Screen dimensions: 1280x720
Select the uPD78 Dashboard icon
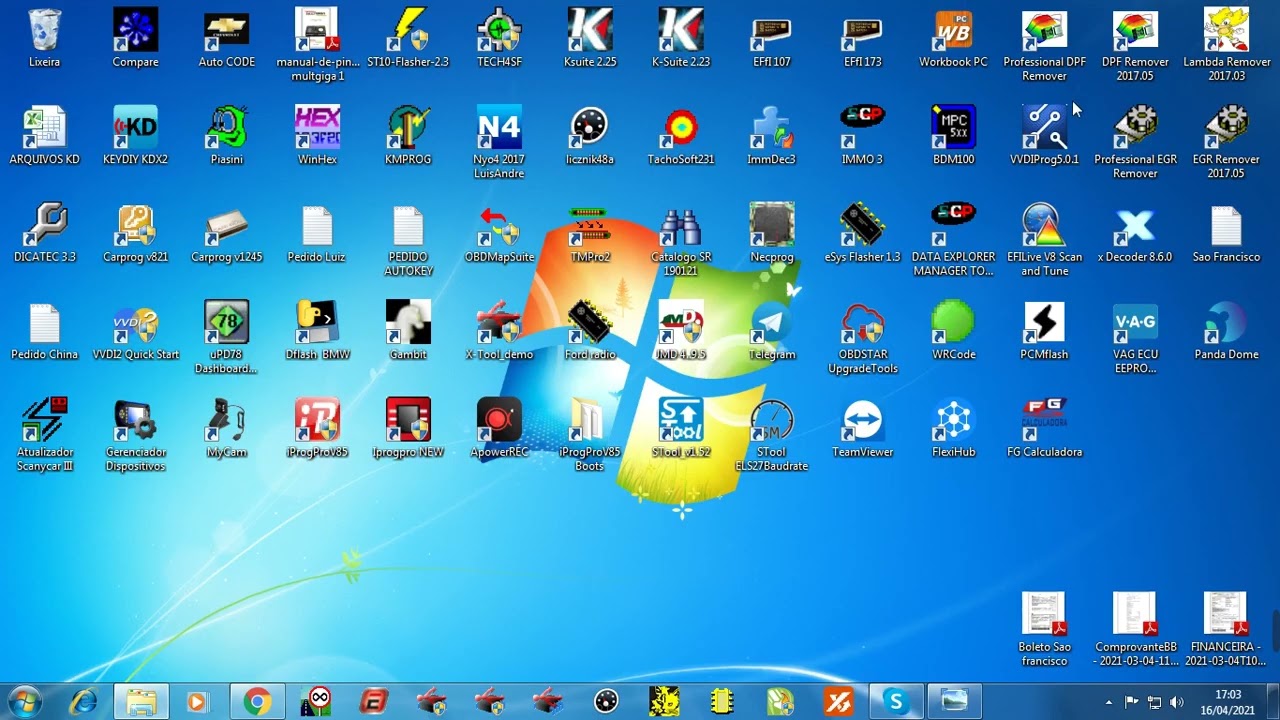click(x=227, y=322)
